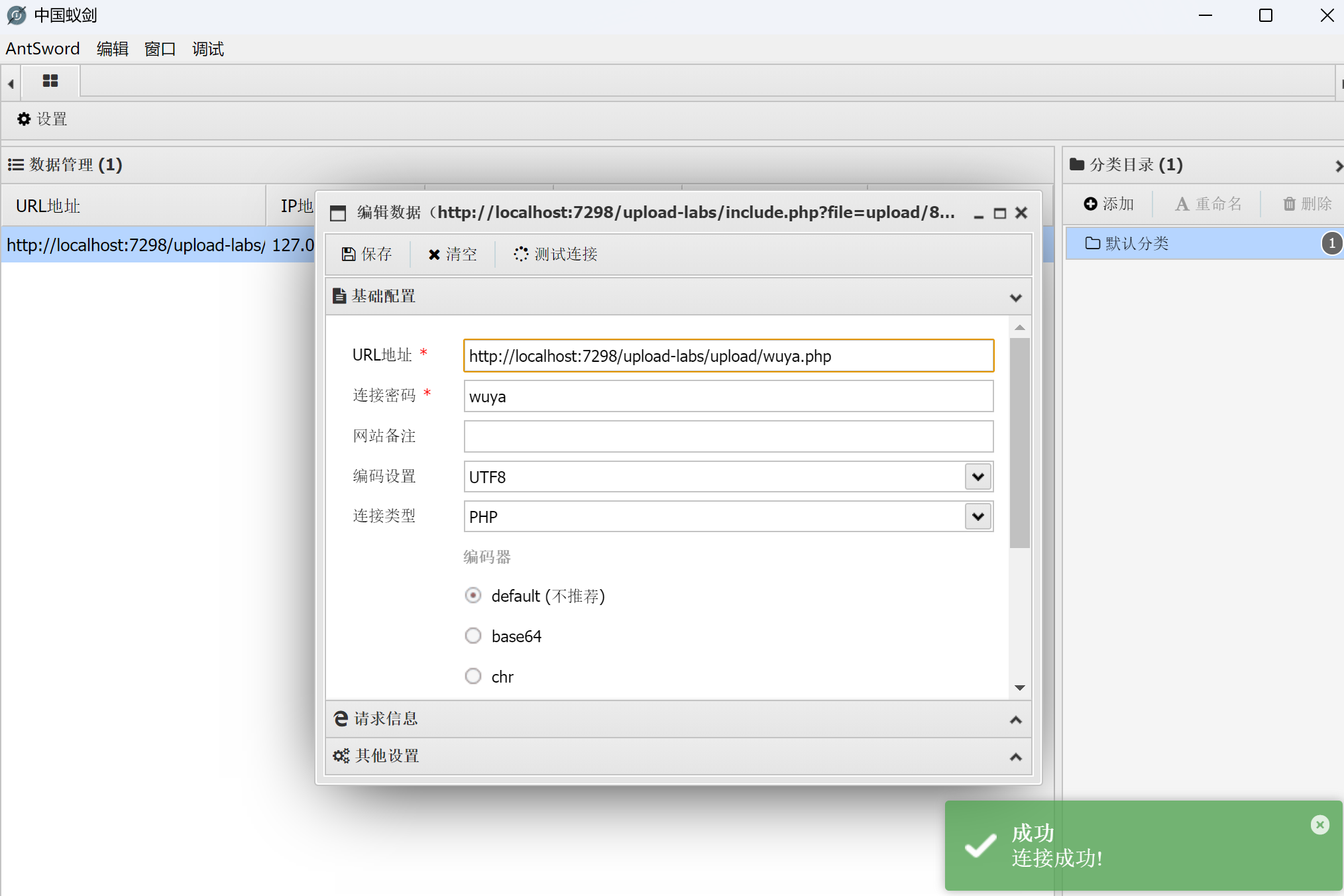
Task: Select the default (不推荐) encoder radio
Action: pyautogui.click(x=473, y=596)
